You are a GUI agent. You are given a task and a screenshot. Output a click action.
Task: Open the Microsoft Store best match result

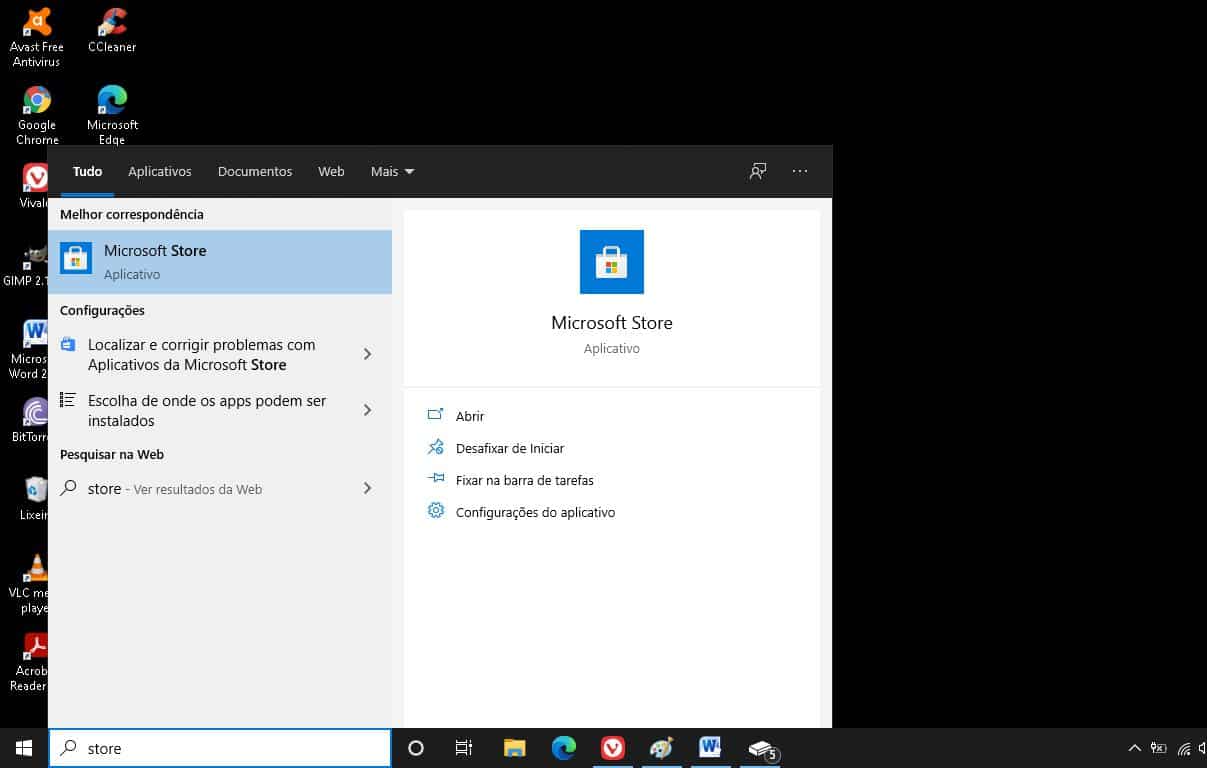[220, 262]
